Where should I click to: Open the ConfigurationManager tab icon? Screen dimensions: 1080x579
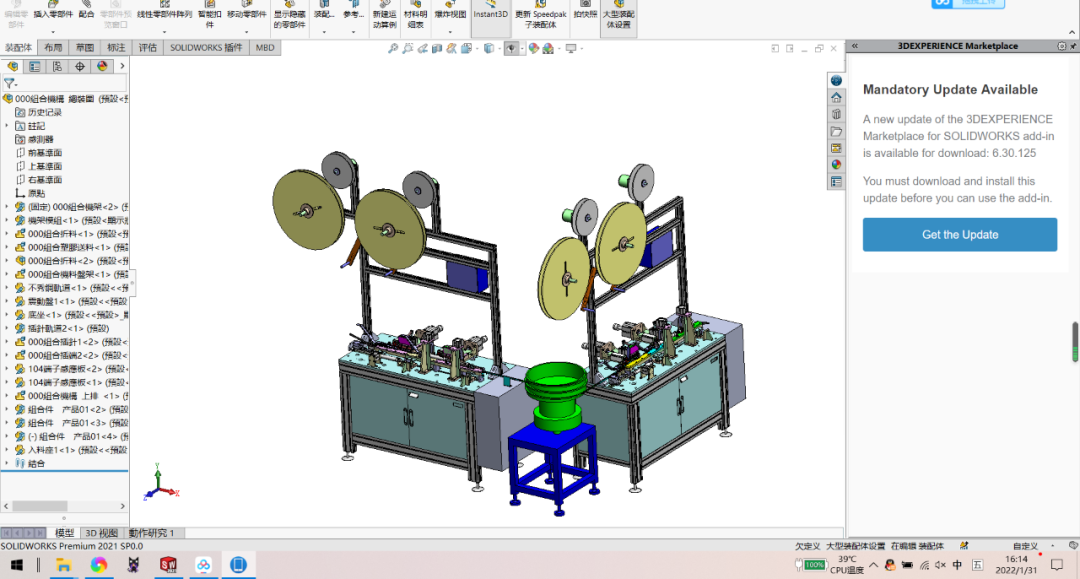pos(57,66)
